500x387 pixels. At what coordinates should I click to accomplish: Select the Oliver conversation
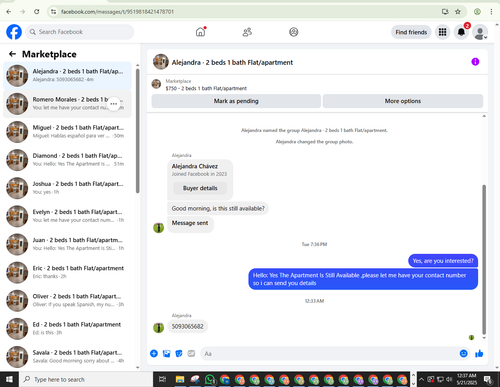point(67,300)
